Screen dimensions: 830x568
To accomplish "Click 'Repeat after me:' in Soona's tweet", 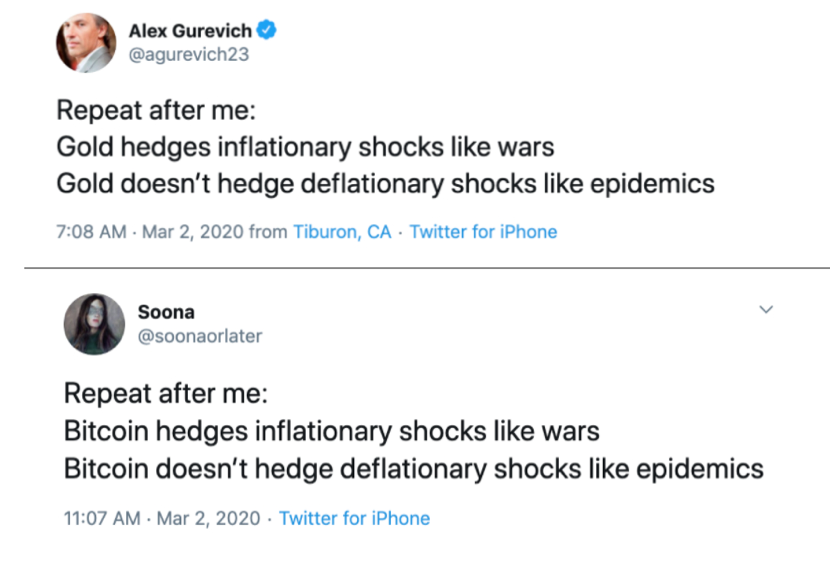I will pyautogui.click(x=166, y=393).
